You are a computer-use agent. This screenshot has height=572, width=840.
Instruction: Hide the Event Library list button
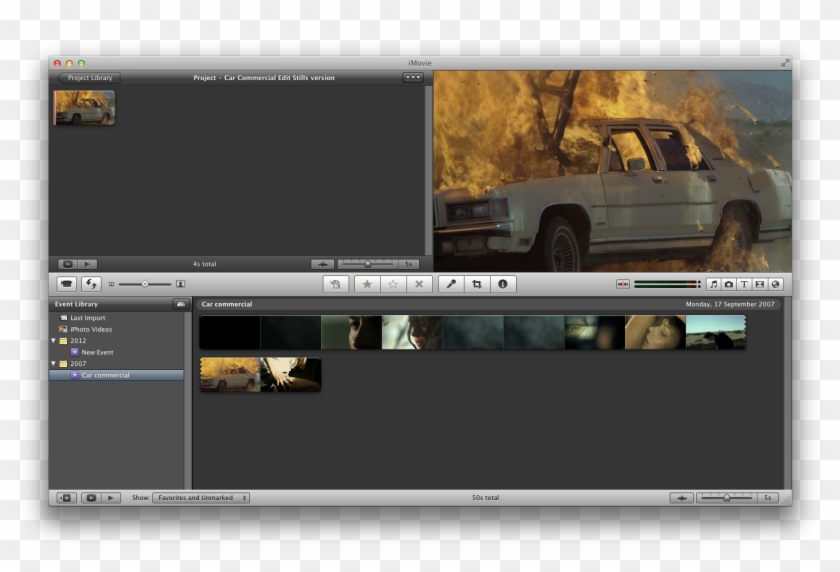point(66,498)
